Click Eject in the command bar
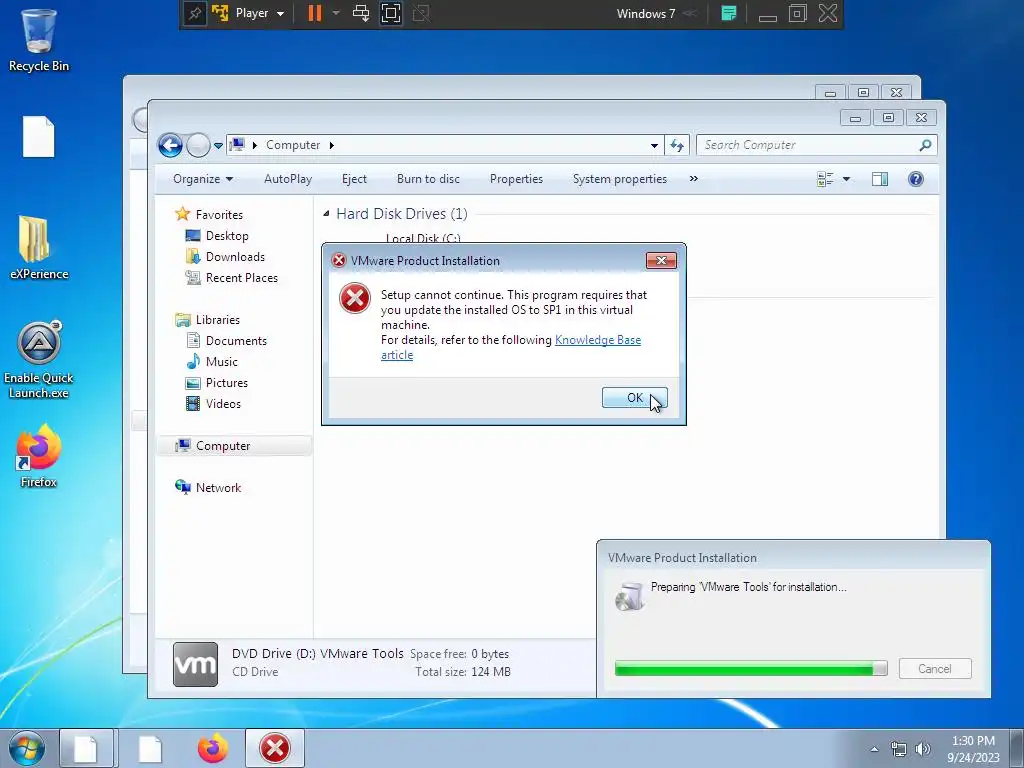The image size is (1024, 768). pos(354,179)
